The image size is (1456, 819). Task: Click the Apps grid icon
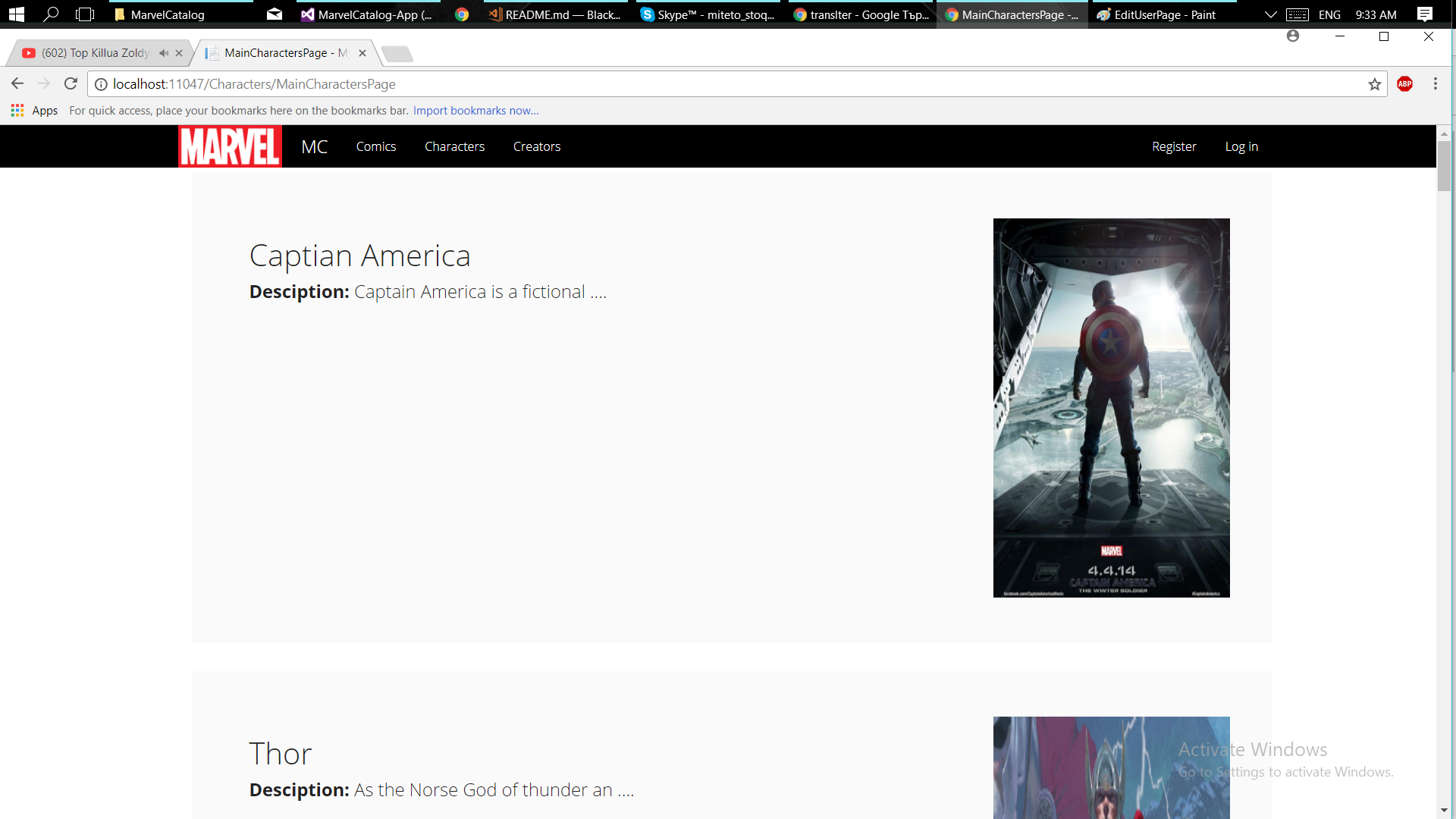(x=17, y=111)
